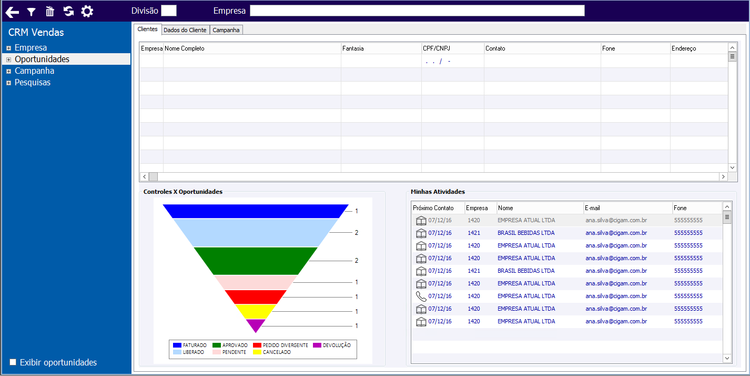Click clients grid scroll-down arrow

click(732, 168)
